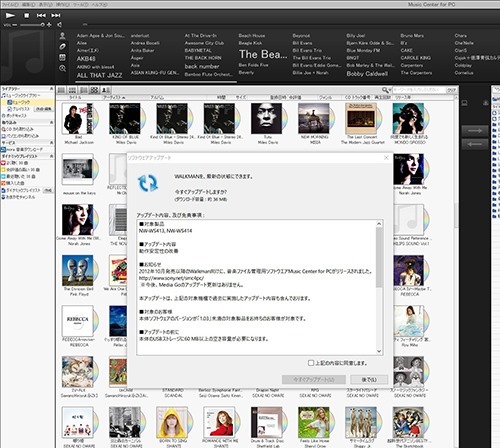This screenshot has width=500, height=448.
Task: Skip to the next track
Action: tap(56, 15)
